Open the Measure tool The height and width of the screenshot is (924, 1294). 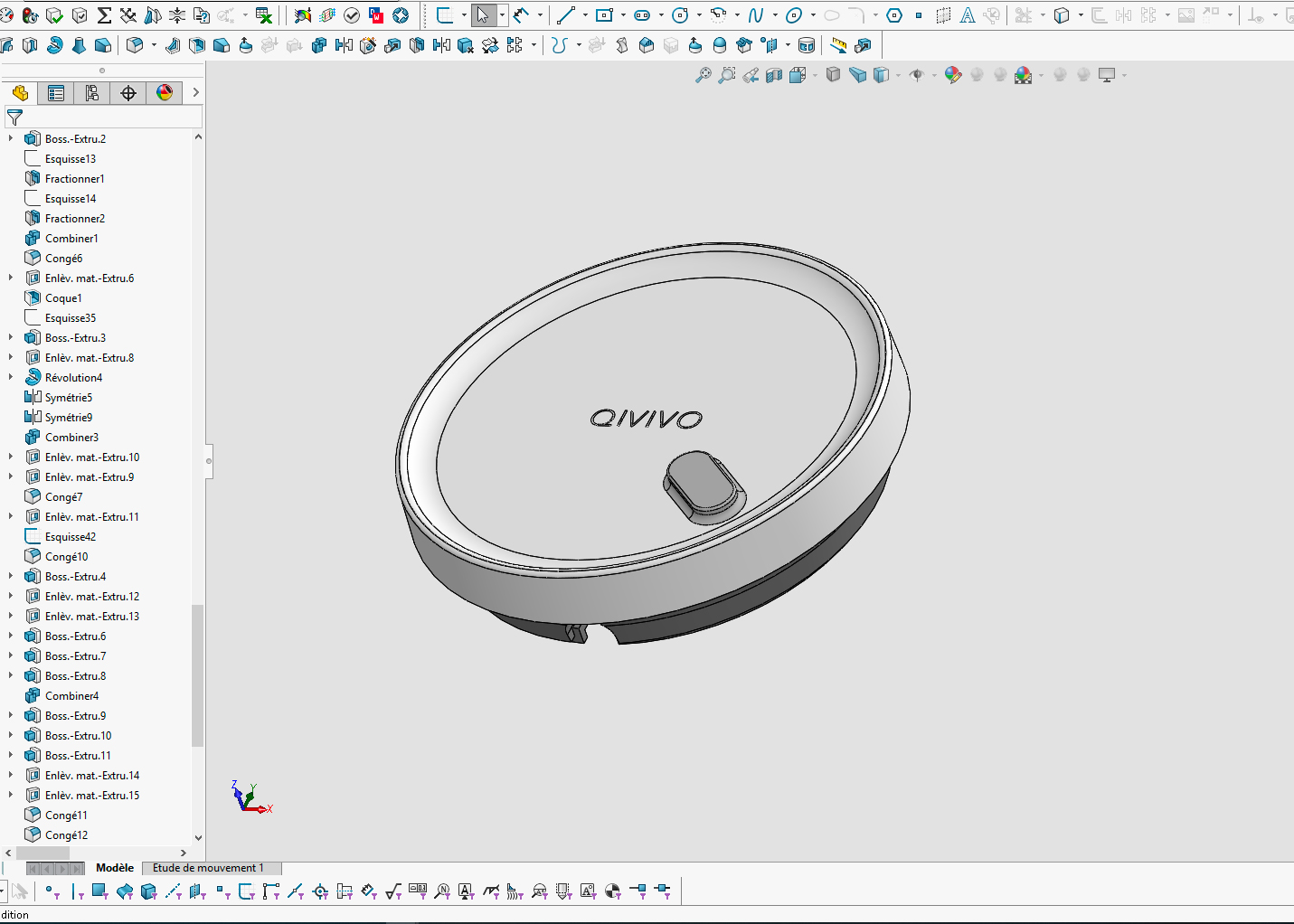[838, 45]
